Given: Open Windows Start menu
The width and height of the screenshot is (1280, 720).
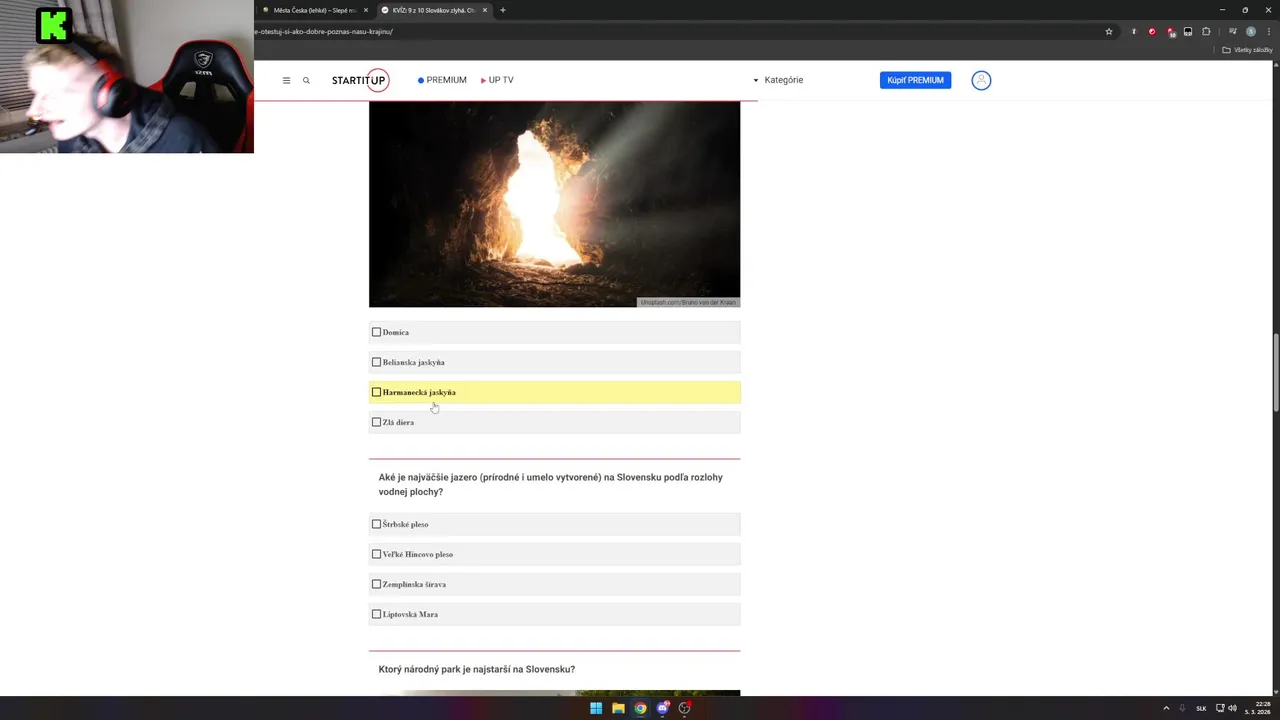Looking at the screenshot, I should [596, 708].
